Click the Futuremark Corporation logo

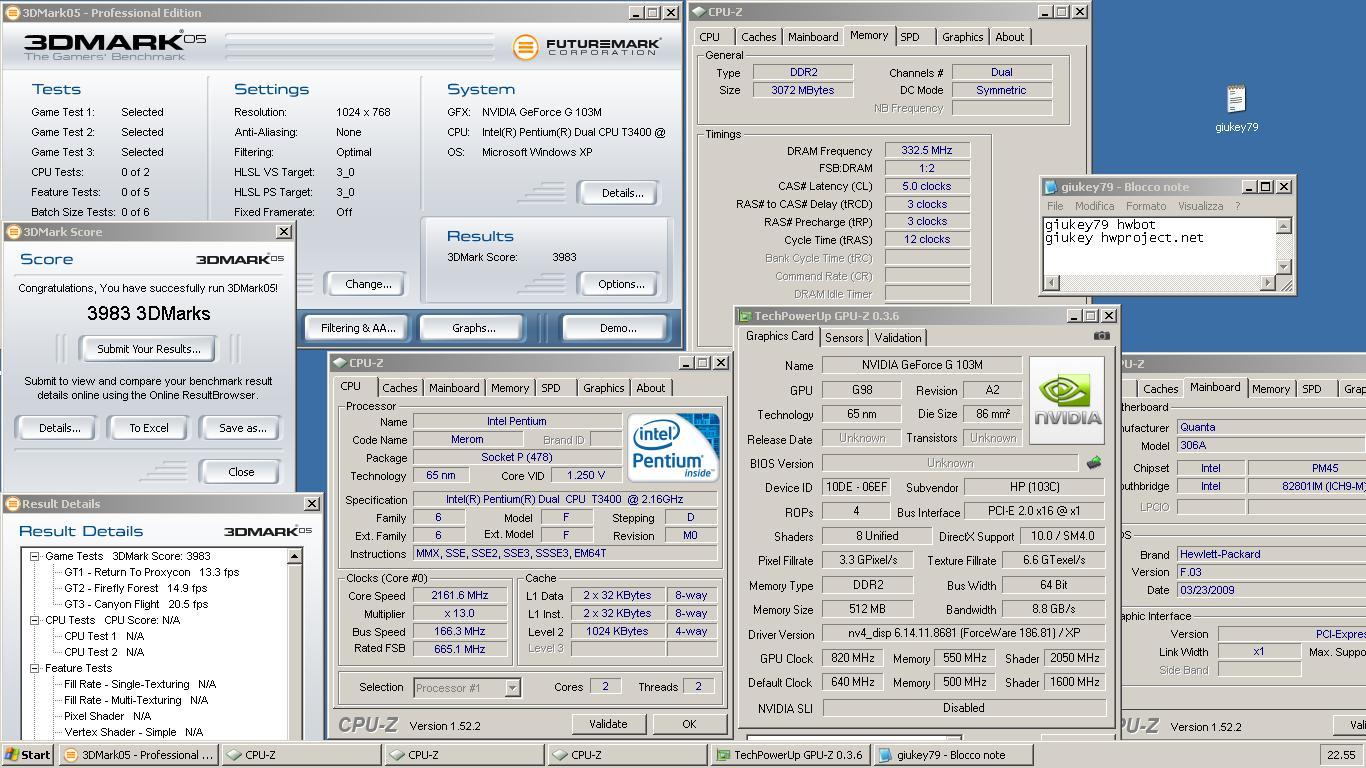[x=586, y=46]
